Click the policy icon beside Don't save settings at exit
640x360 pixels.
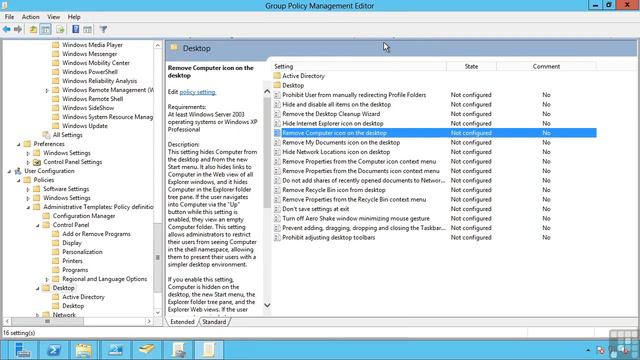pyautogui.click(x=277, y=209)
